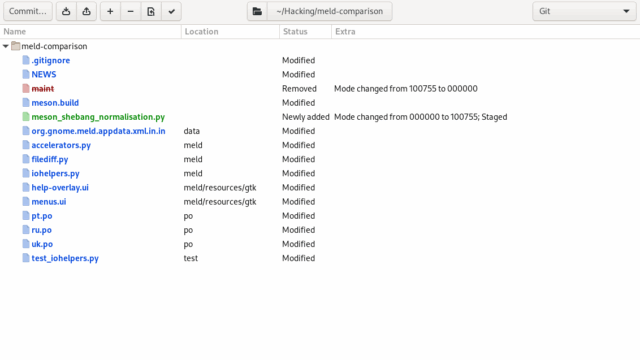
Task: Click the file icon beside meson.build
Action: click(x=26, y=103)
